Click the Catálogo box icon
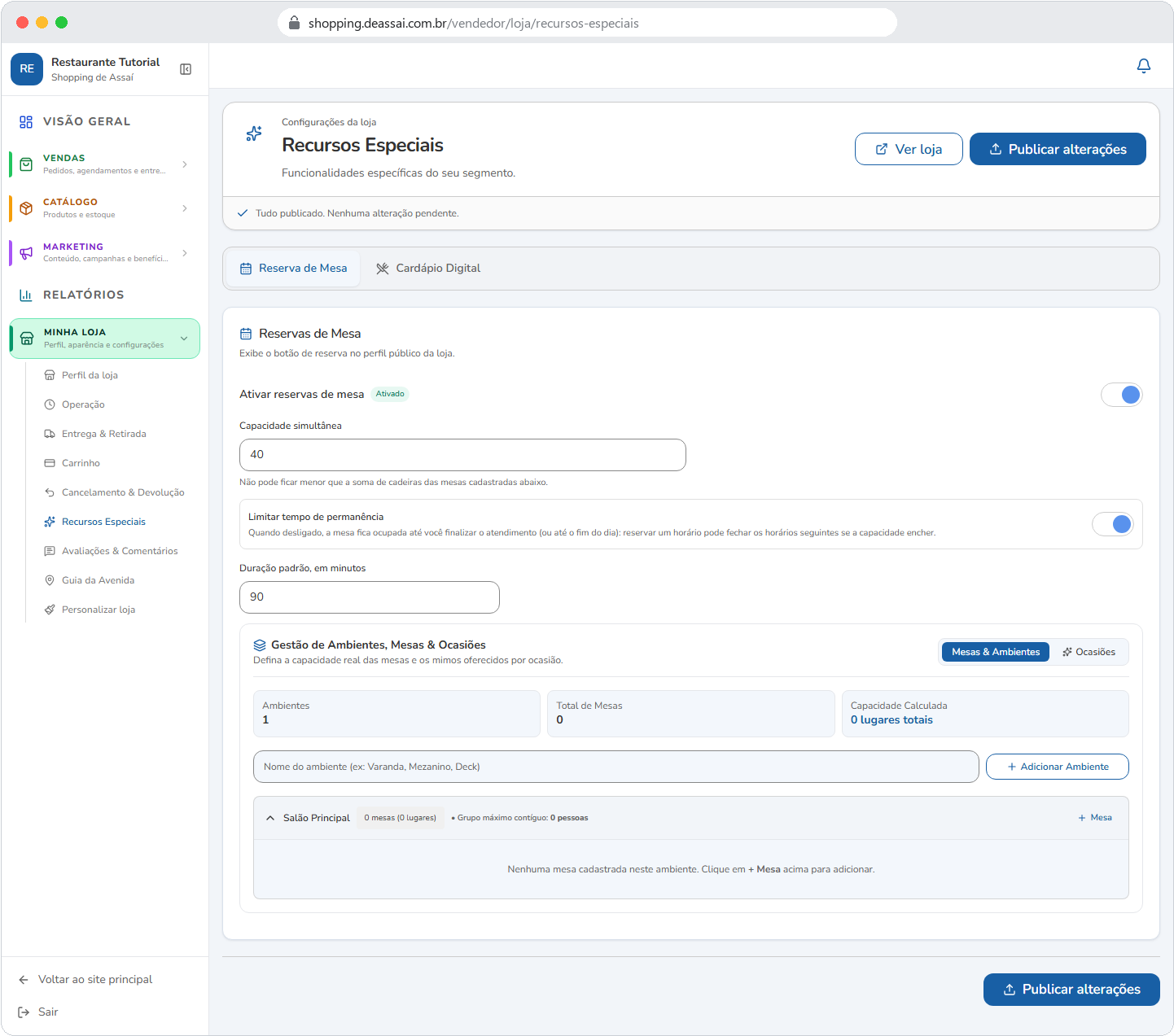This screenshot has height=1036, width=1174. pyautogui.click(x=26, y=208)
